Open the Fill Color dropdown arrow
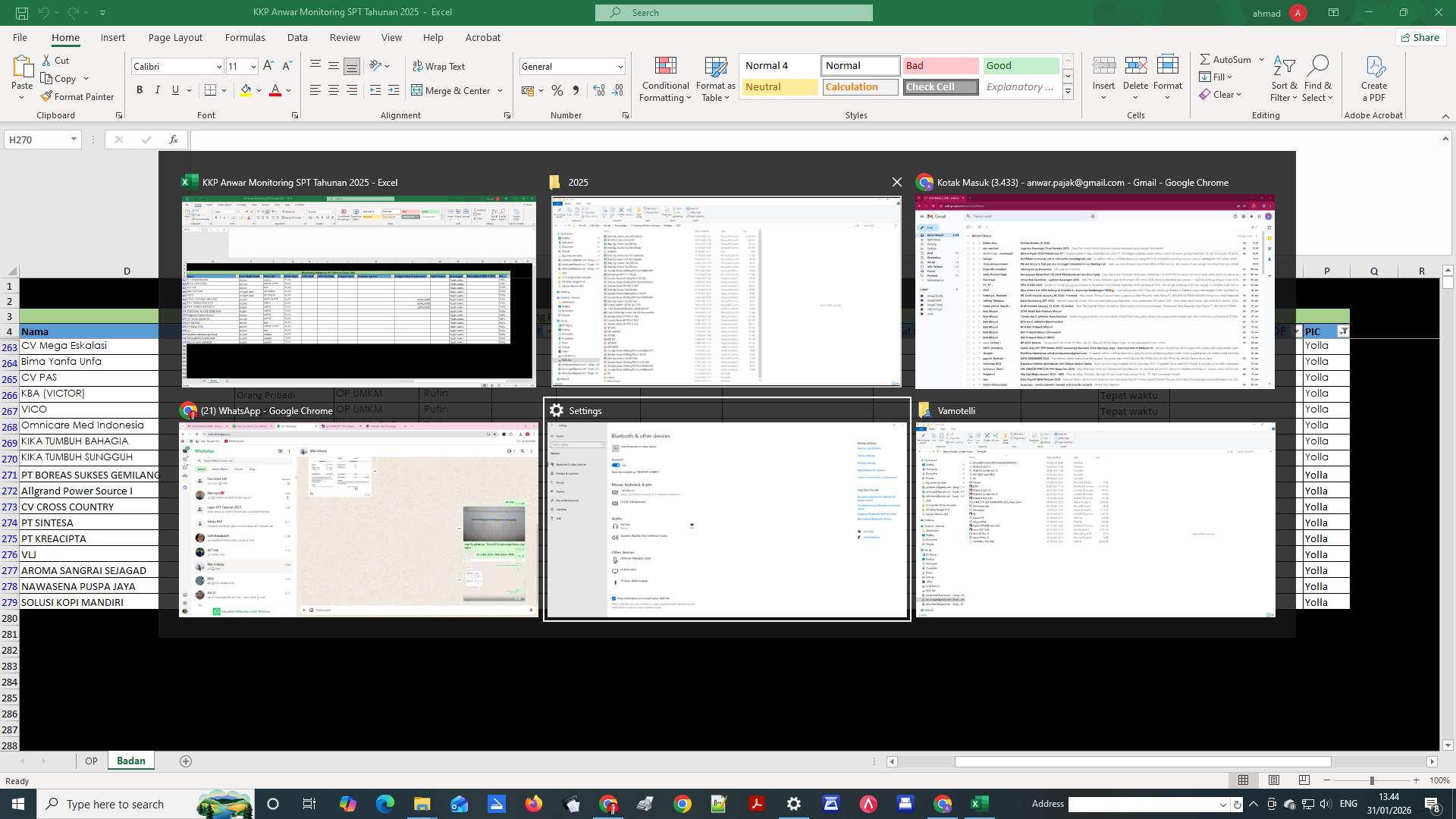Image resolution: width=1456 pixels, height=819 pixels. 258,90
